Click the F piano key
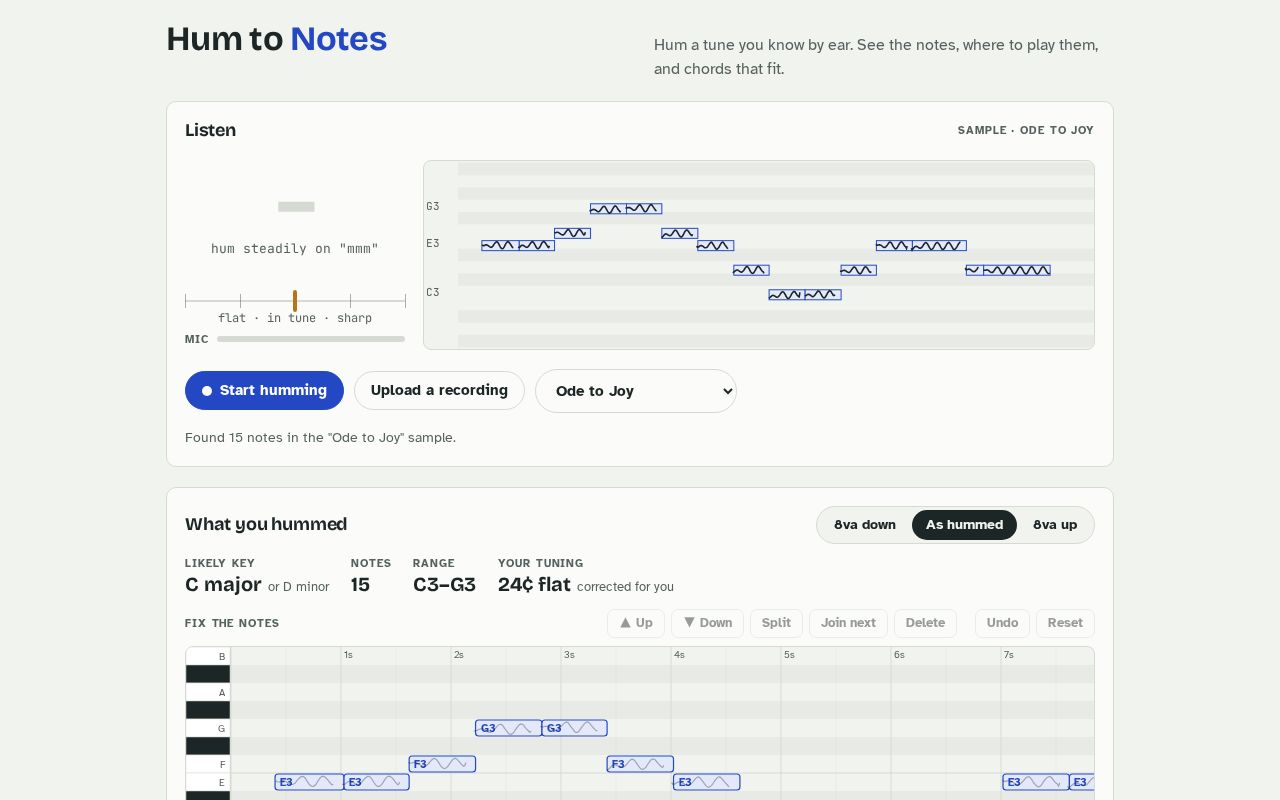This screenshot has width=1280, height=800. [x=208, y=764]
